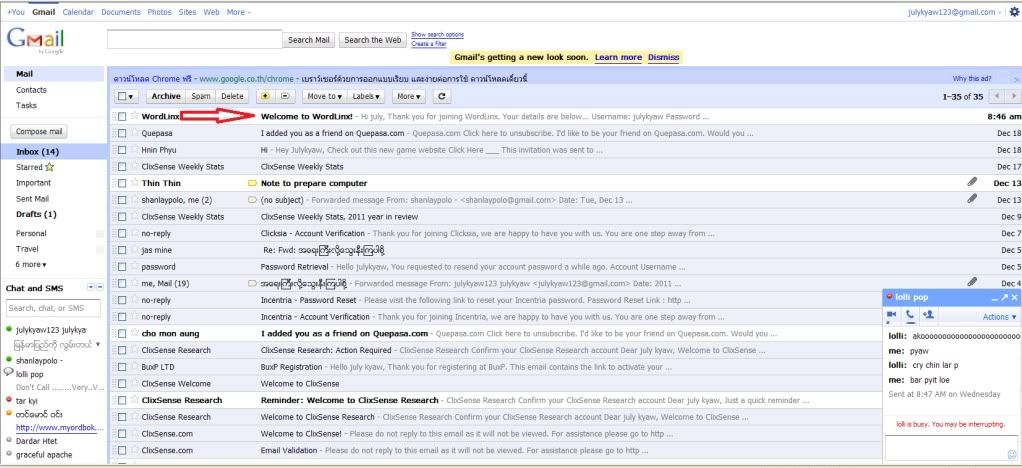Refresh the inbox with the reload icon
Viewport: 1022px width, 468px height.
click(442, 96)
